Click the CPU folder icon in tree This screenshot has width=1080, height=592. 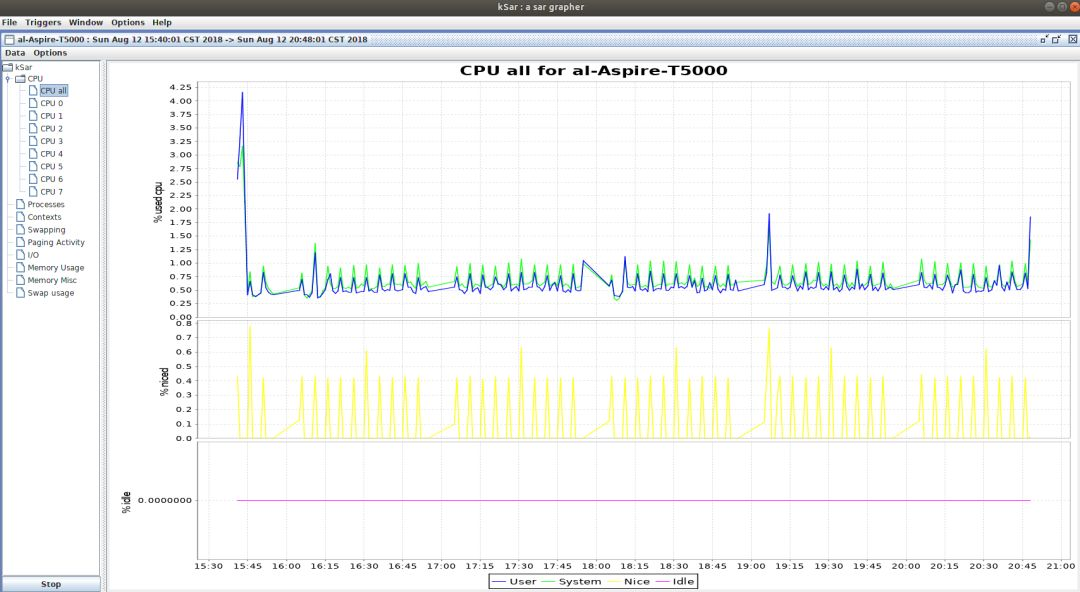click(x=21, y=79)
